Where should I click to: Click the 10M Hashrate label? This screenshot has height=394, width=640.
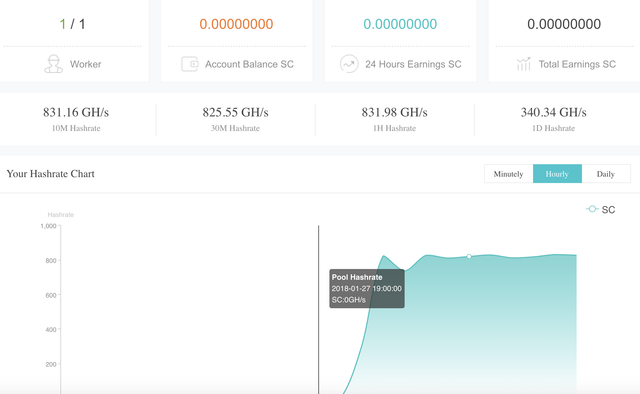[76, 128]
